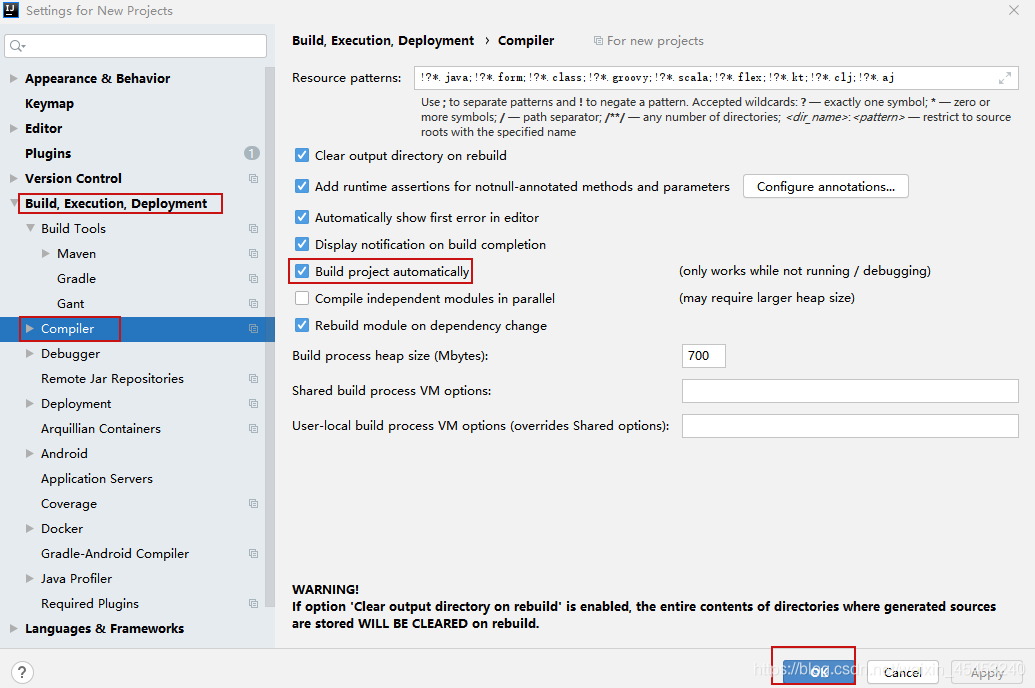This screenshot has height=688, width=1035.
Task: Uncheck Build project automatically
Action: [x=302, y=271]
